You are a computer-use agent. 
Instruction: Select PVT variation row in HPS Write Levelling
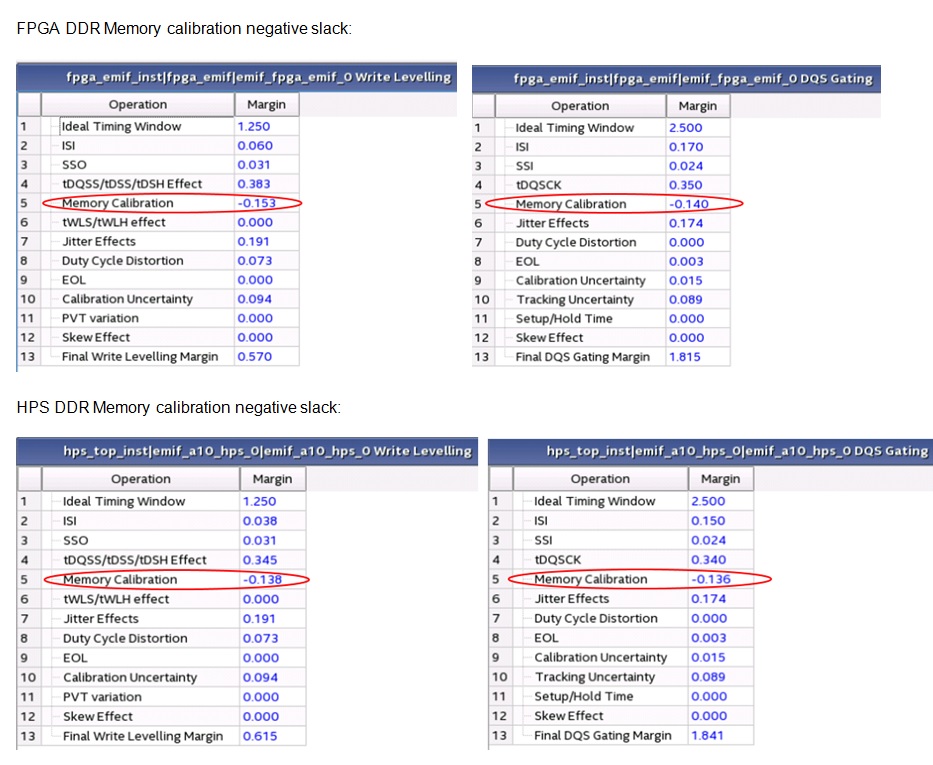[x=162, y=697]
